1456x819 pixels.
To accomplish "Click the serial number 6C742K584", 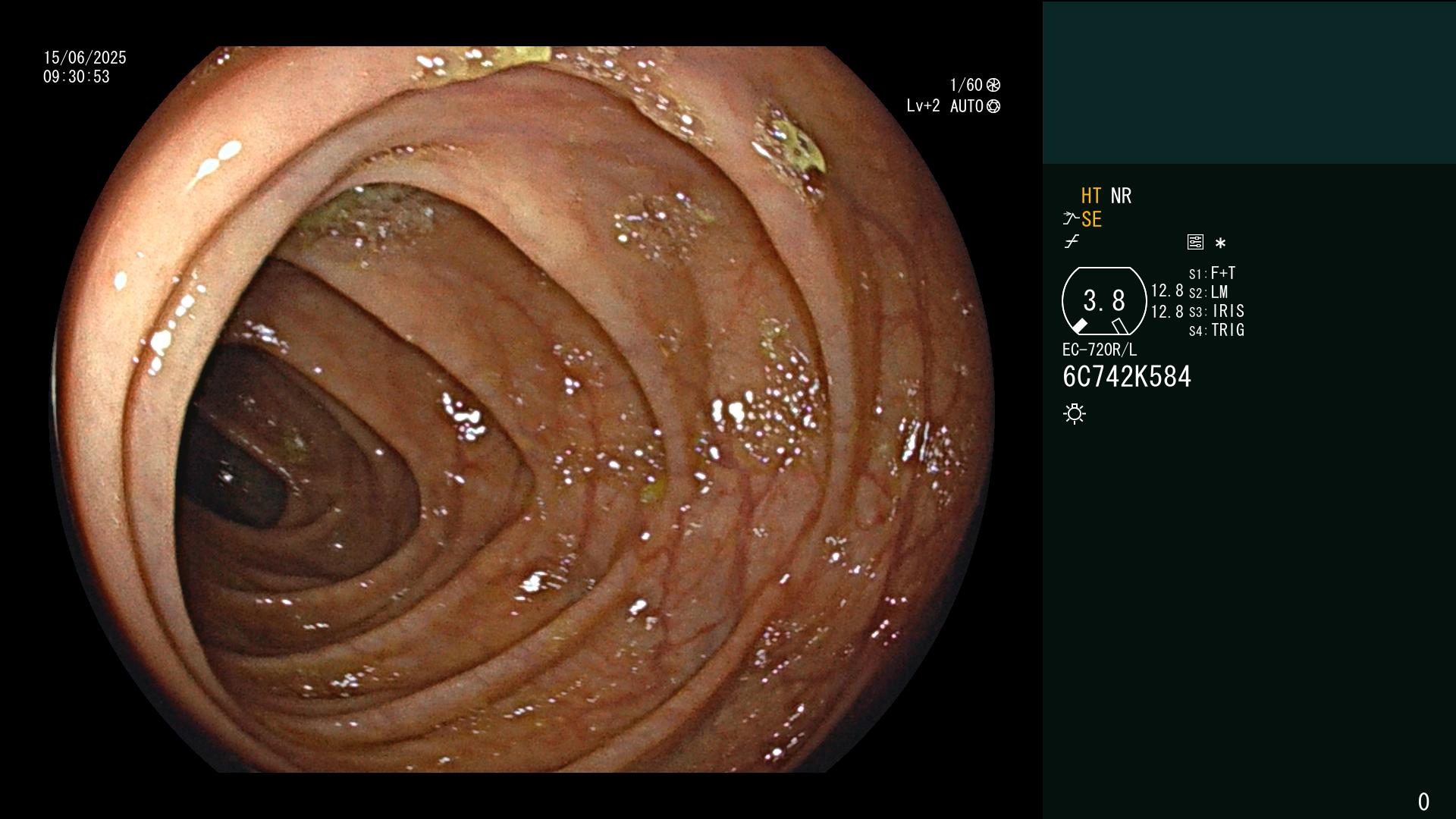I will pos(1127,377).
